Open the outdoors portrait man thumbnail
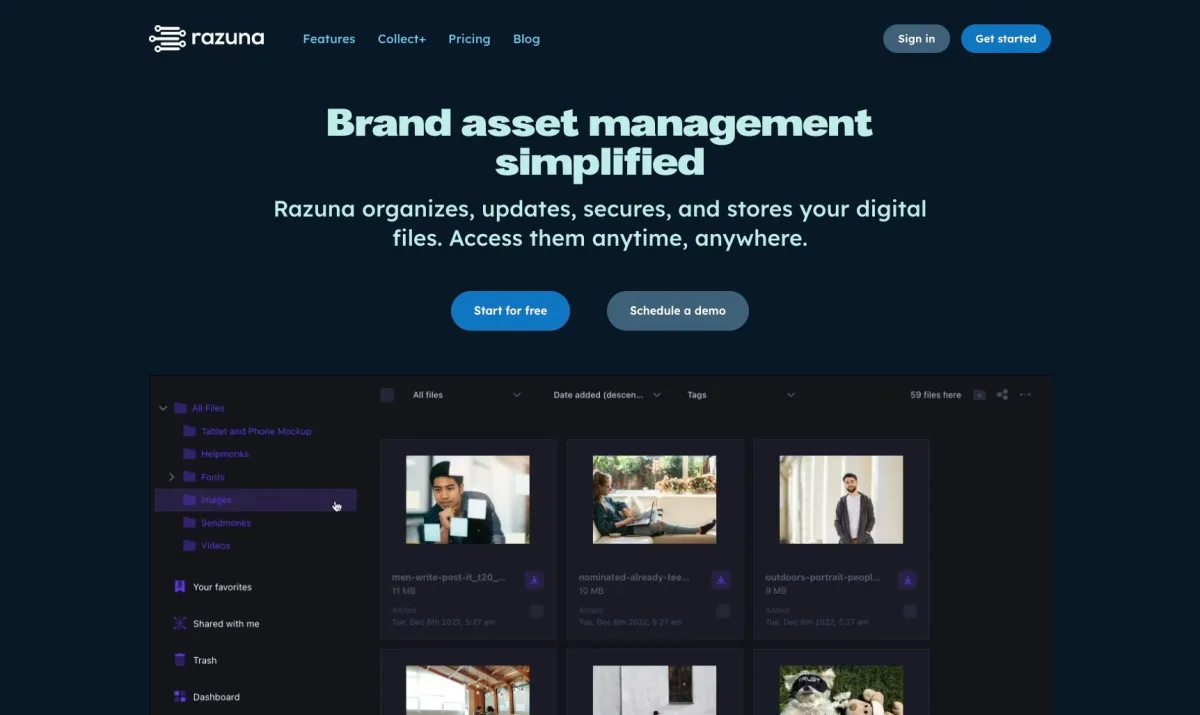Image resolution: width=1200 pixels, height=715 pixels. [841, 500]
